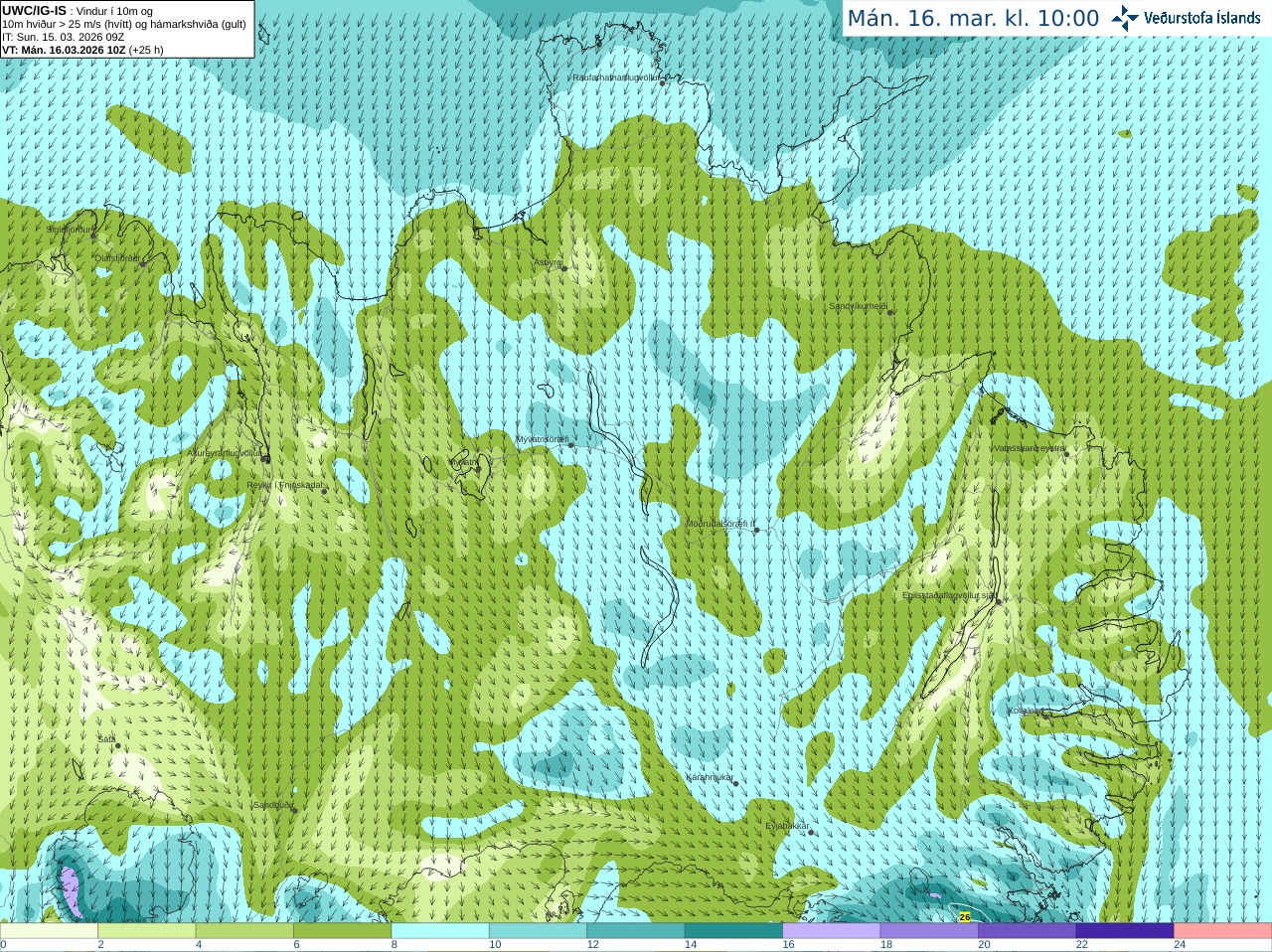Select the Reykir í Fnjóskadal station dot

coord(324,491)
